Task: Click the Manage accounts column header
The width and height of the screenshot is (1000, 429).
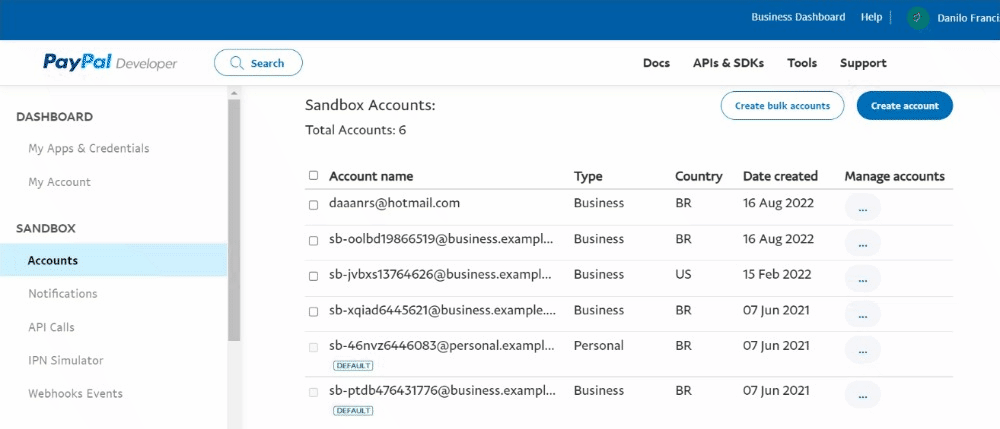Action: click(x=894, y=177)
